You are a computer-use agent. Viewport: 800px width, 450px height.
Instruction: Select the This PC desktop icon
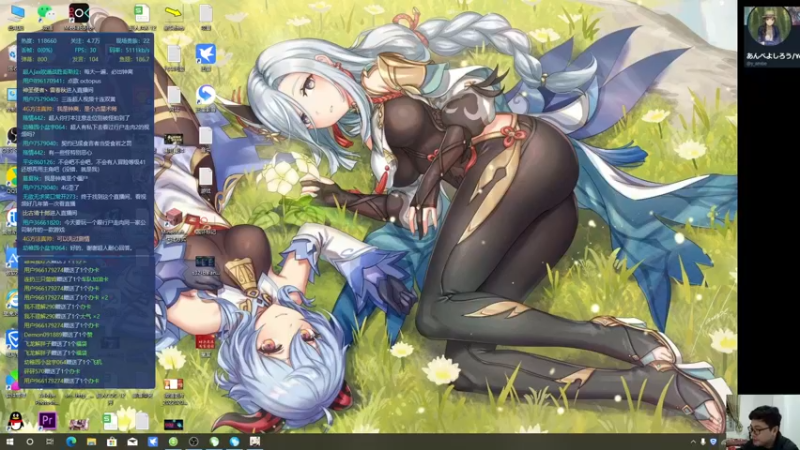click(16, 15)
